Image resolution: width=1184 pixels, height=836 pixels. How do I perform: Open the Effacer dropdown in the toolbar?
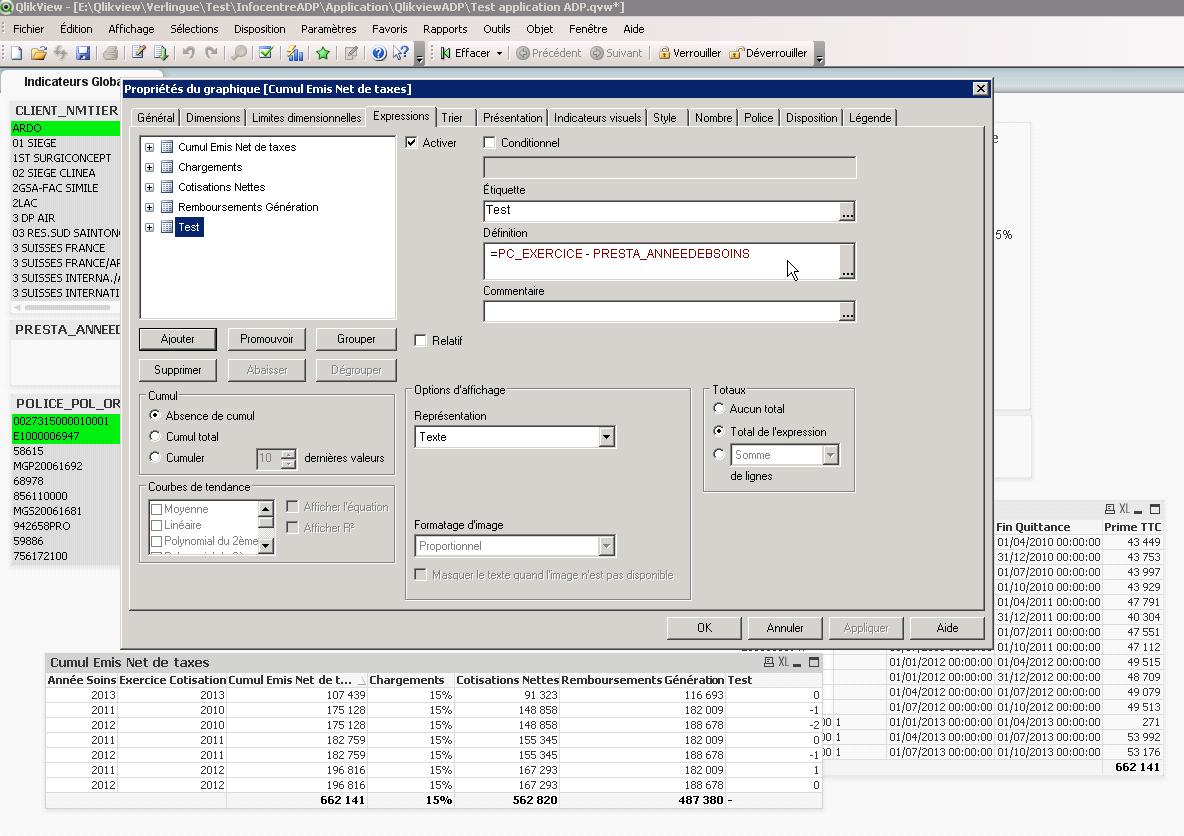click(x=497, y=53)
